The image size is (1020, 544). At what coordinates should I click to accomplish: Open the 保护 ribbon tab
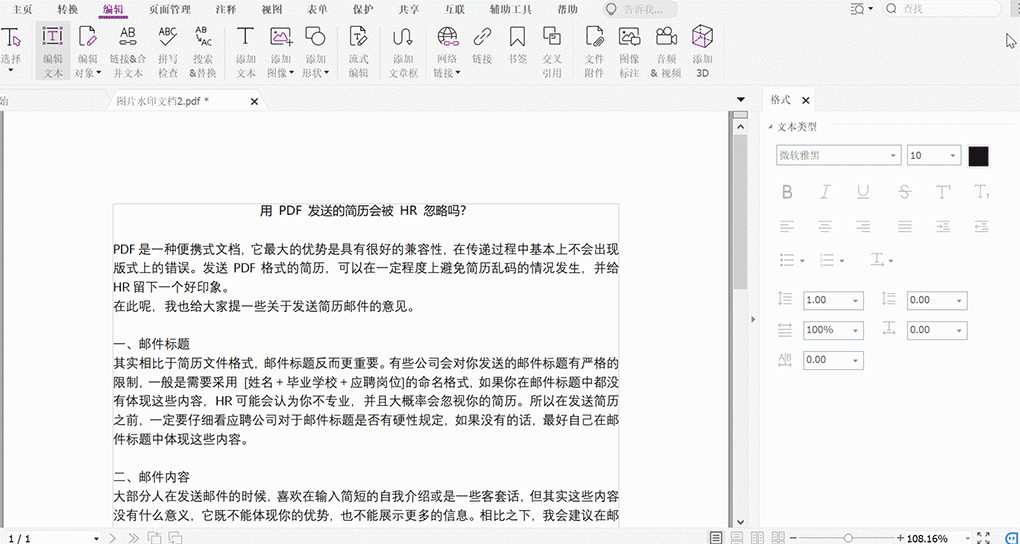(362, 9)
